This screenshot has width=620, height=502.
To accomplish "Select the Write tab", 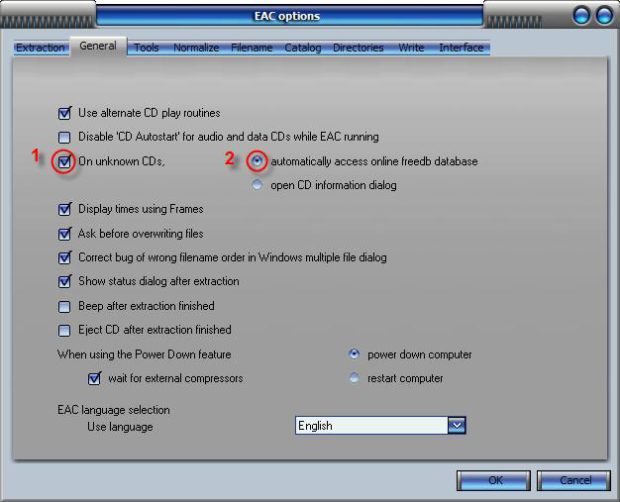I will (x=411, y=48).
